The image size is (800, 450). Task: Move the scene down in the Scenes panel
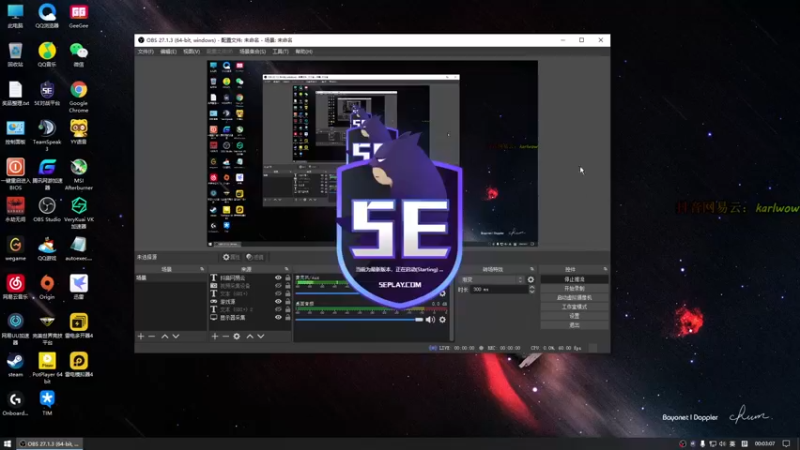176,336
